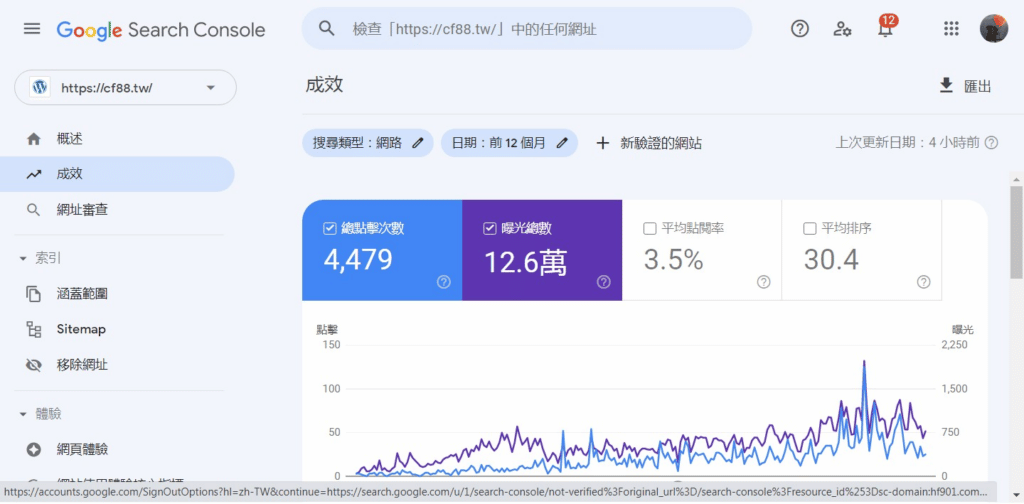The image size is (1024, 504).
Task: Open the help question mark icon
Action: pos(799,29)
